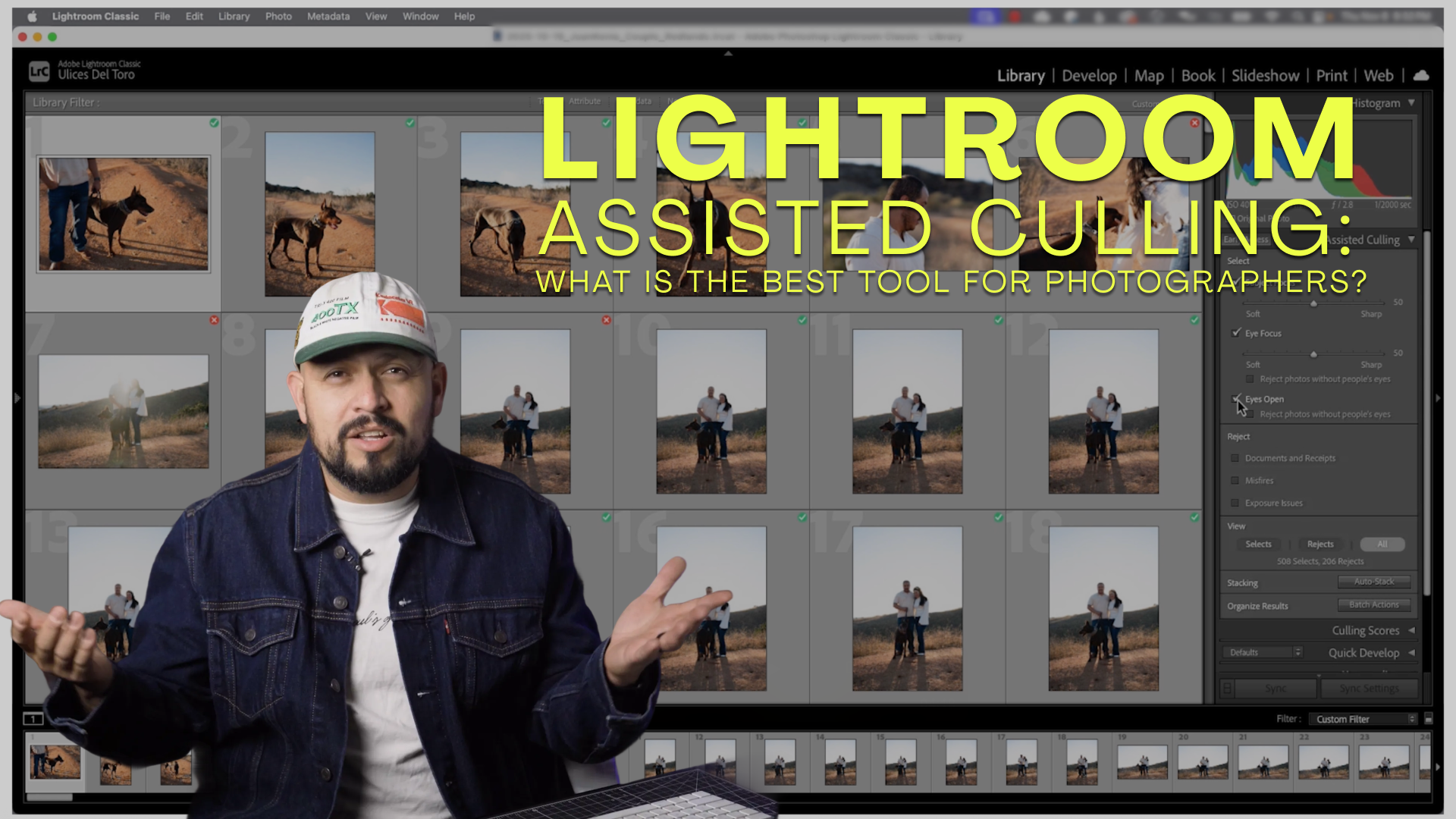Click red reject flag on photo 9

coord(607,320)
